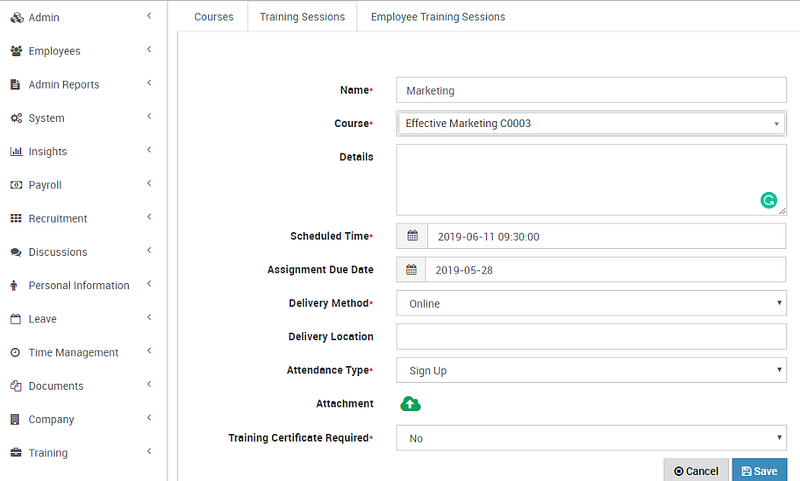Expand the Leave menu chevron
Screen dimensions: 800x481
[149, 318]
